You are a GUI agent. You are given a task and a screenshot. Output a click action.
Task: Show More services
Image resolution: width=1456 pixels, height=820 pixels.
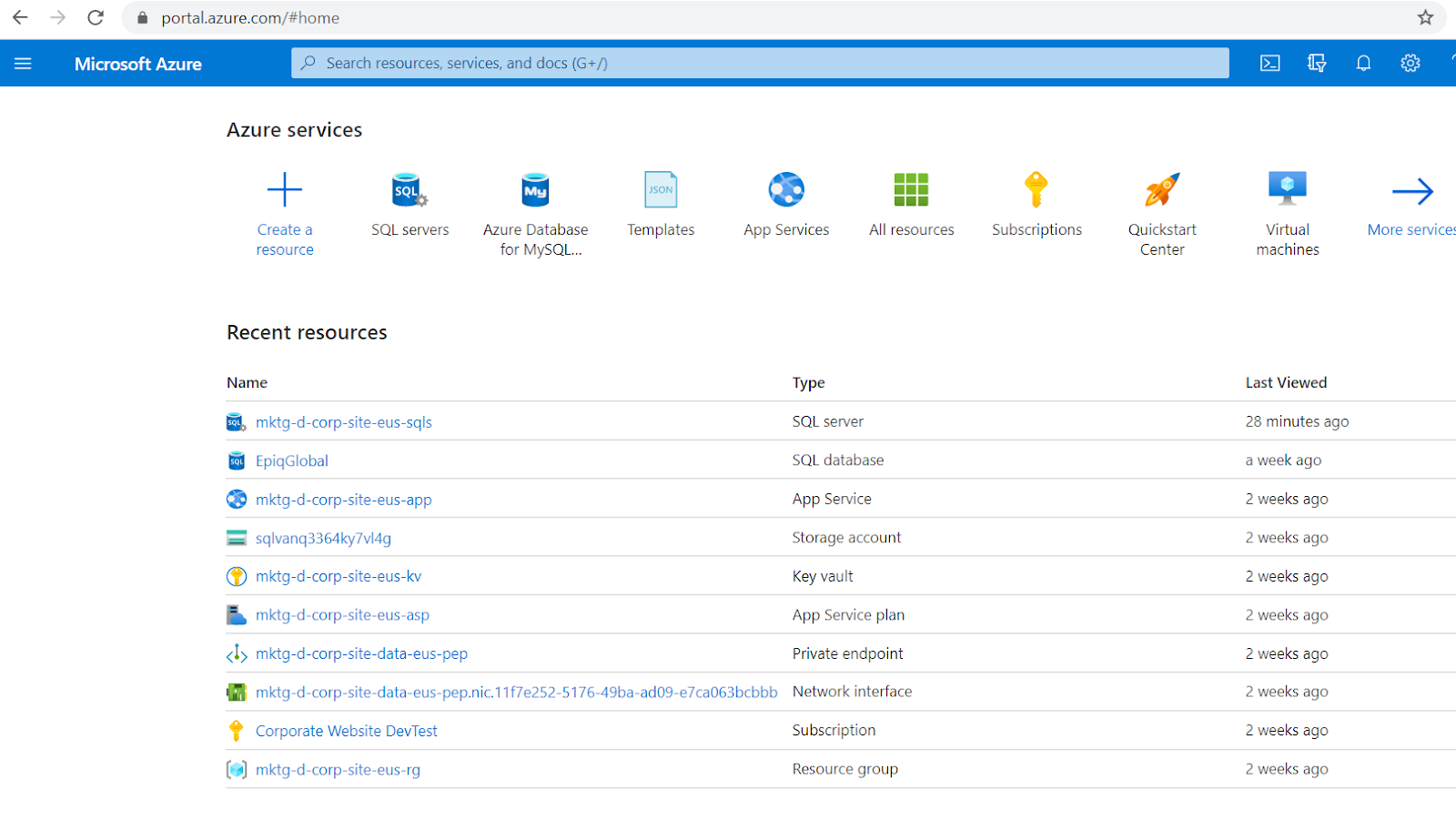(x=1410, y=204)
